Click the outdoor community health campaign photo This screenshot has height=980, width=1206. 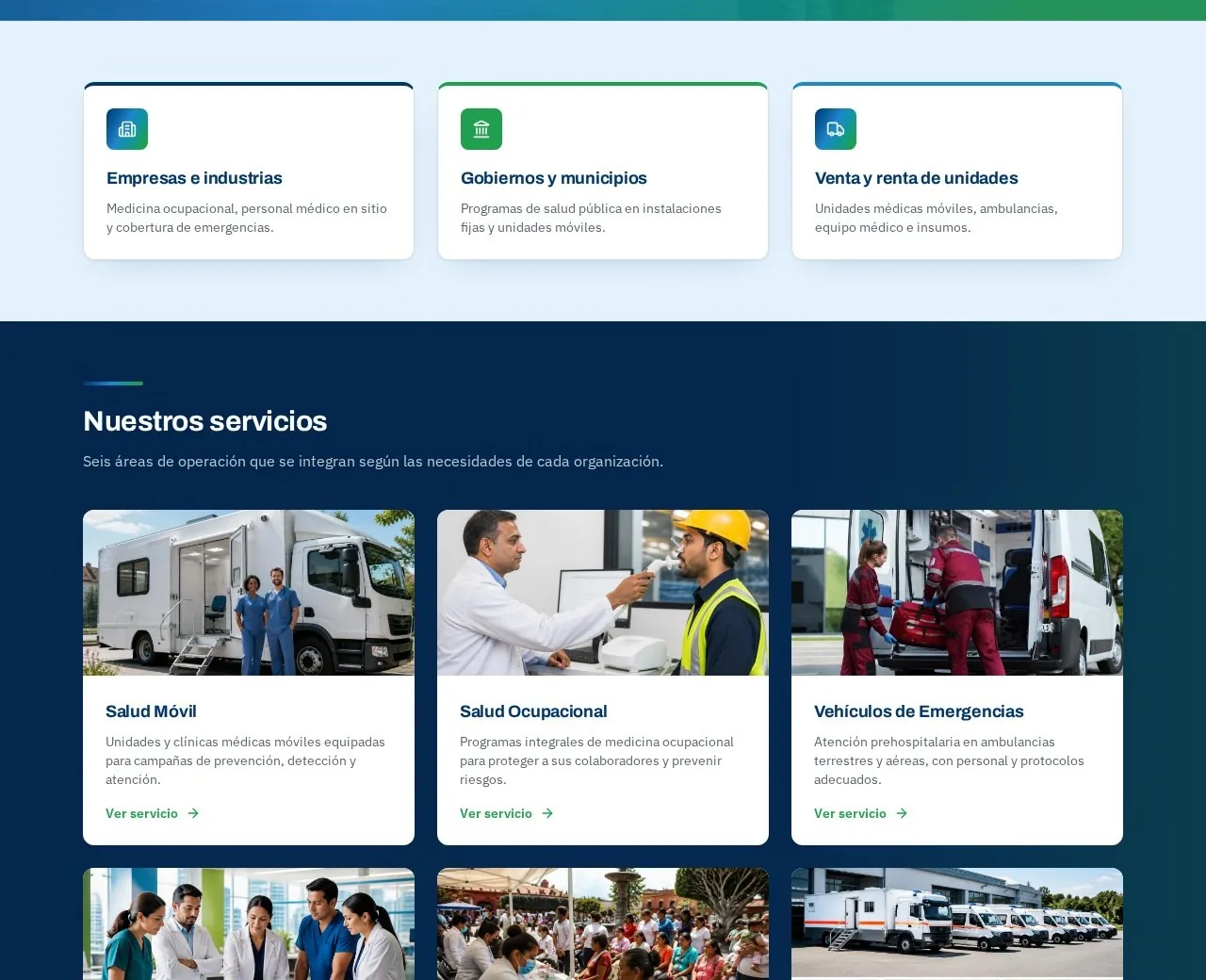click(x=603, y=923)
